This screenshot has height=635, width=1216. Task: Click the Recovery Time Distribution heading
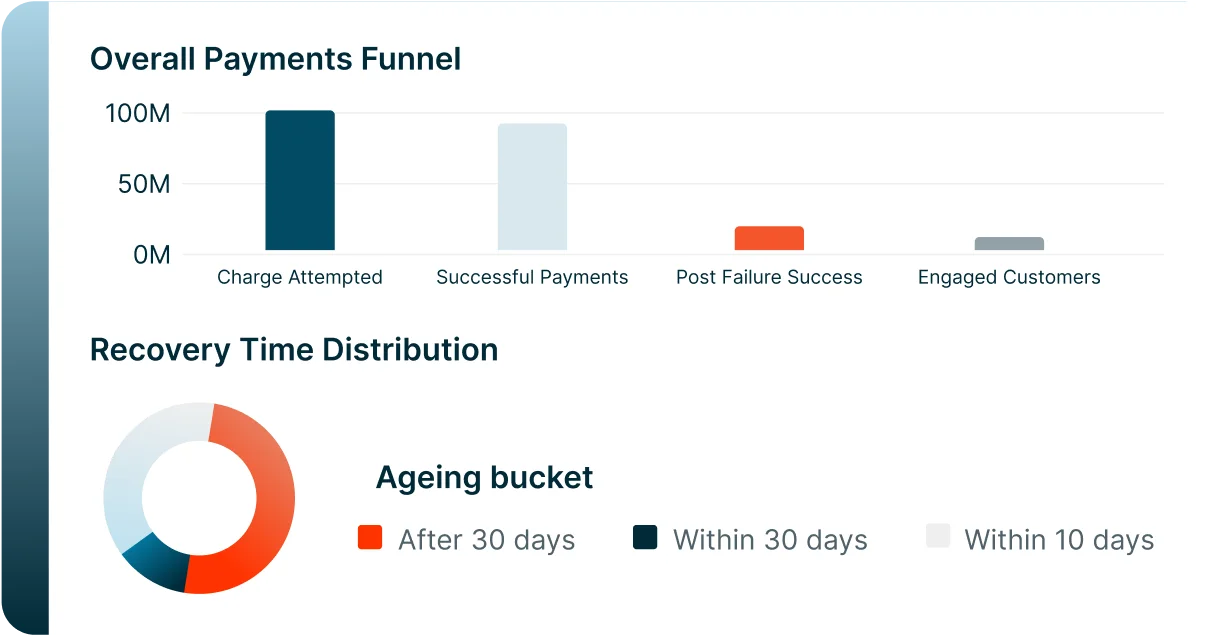294,350
